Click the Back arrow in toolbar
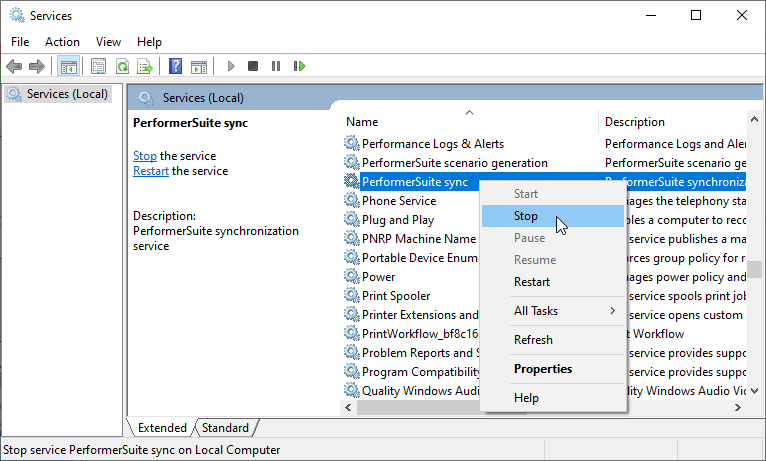Viewport: 766px width, 461px height. pyautogui.click(x=14, y=67)
